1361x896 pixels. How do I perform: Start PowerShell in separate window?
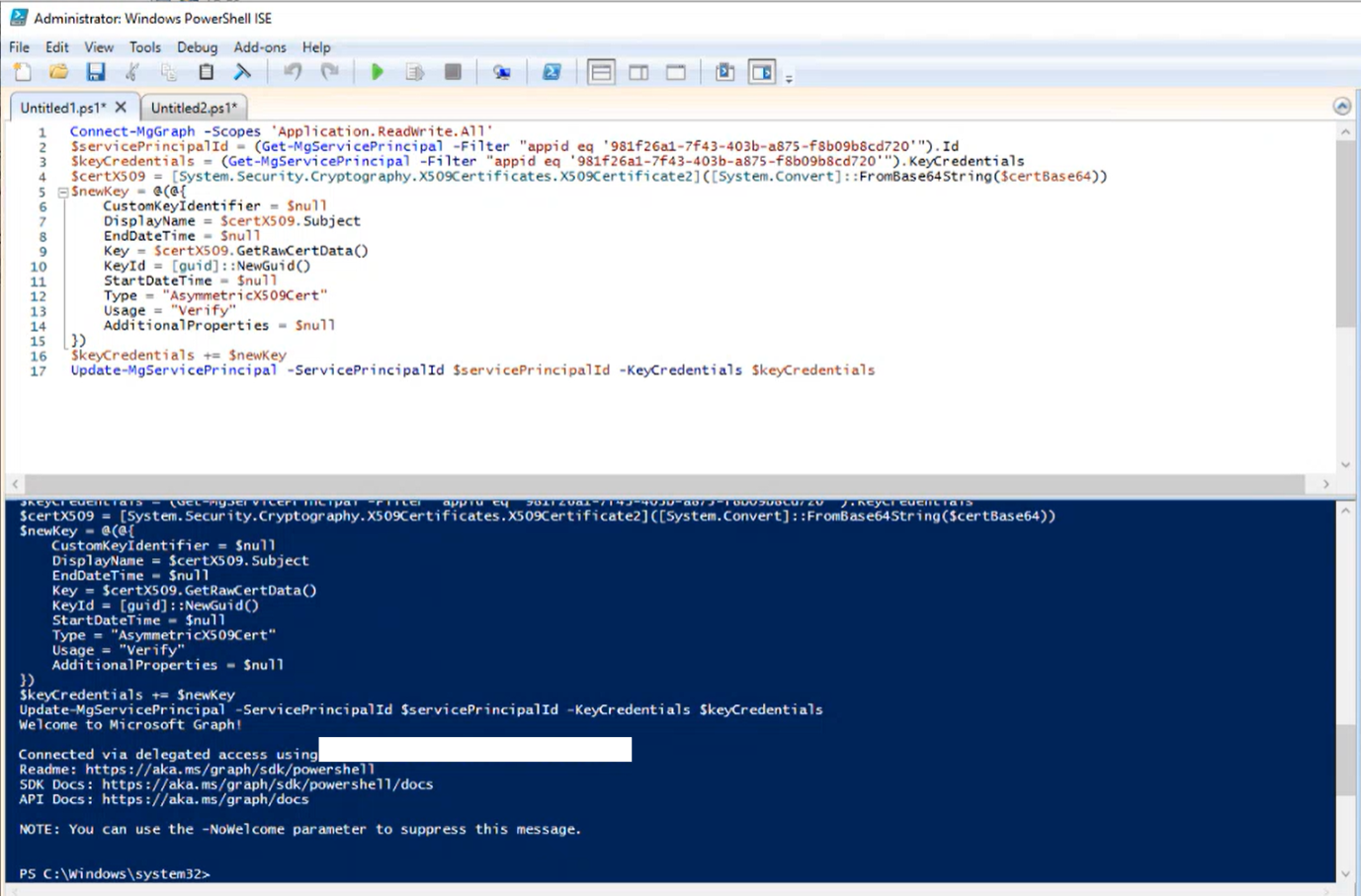[x=552, y=72]
